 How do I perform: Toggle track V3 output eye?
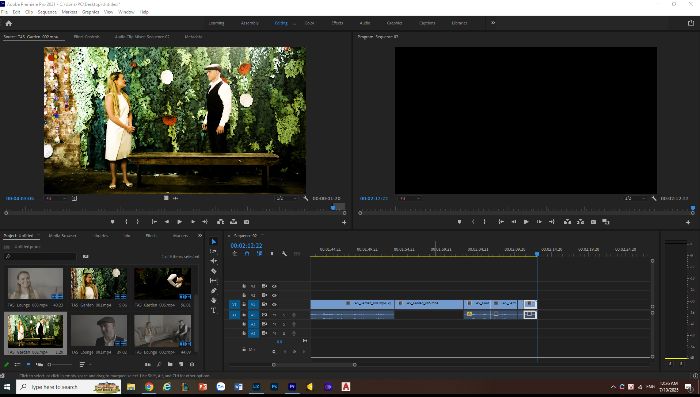tap(275, 286)
